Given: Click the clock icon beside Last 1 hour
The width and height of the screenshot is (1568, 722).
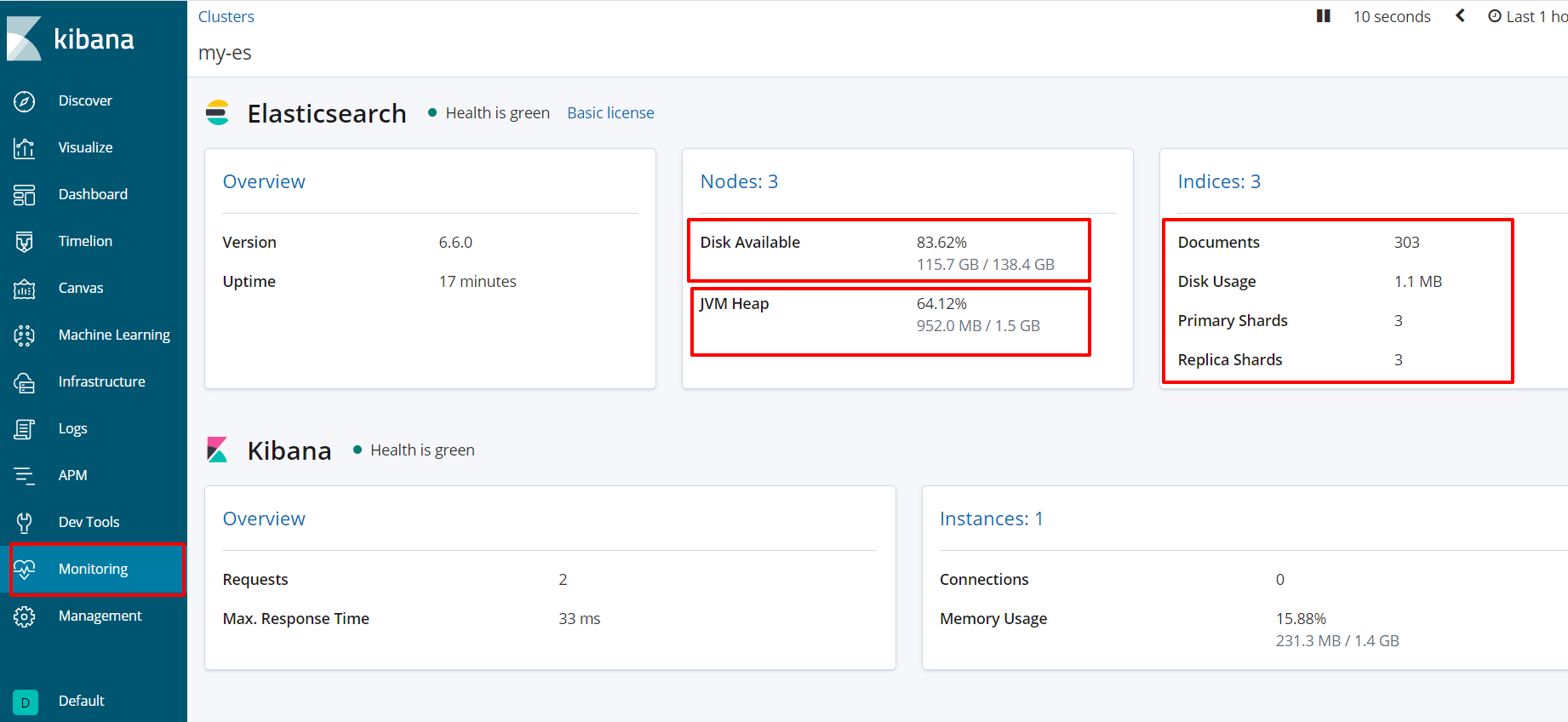Looking at the screenshot, I should click(1495, 16).
